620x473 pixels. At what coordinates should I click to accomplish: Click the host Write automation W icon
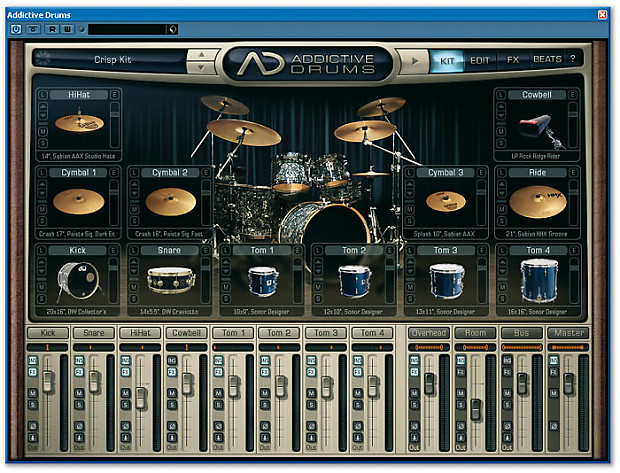click(68, 29)
